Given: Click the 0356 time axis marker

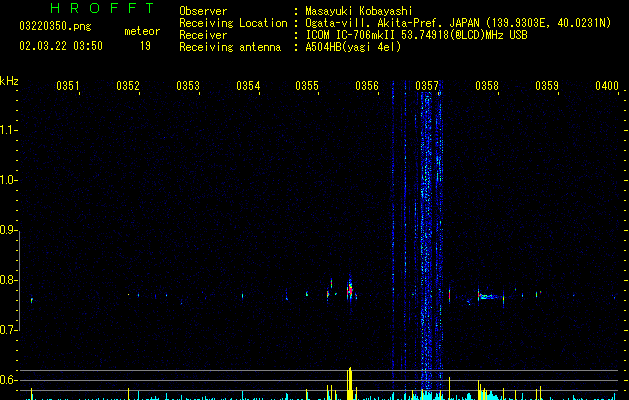Looking at the screenshot, I should [367, 85].
